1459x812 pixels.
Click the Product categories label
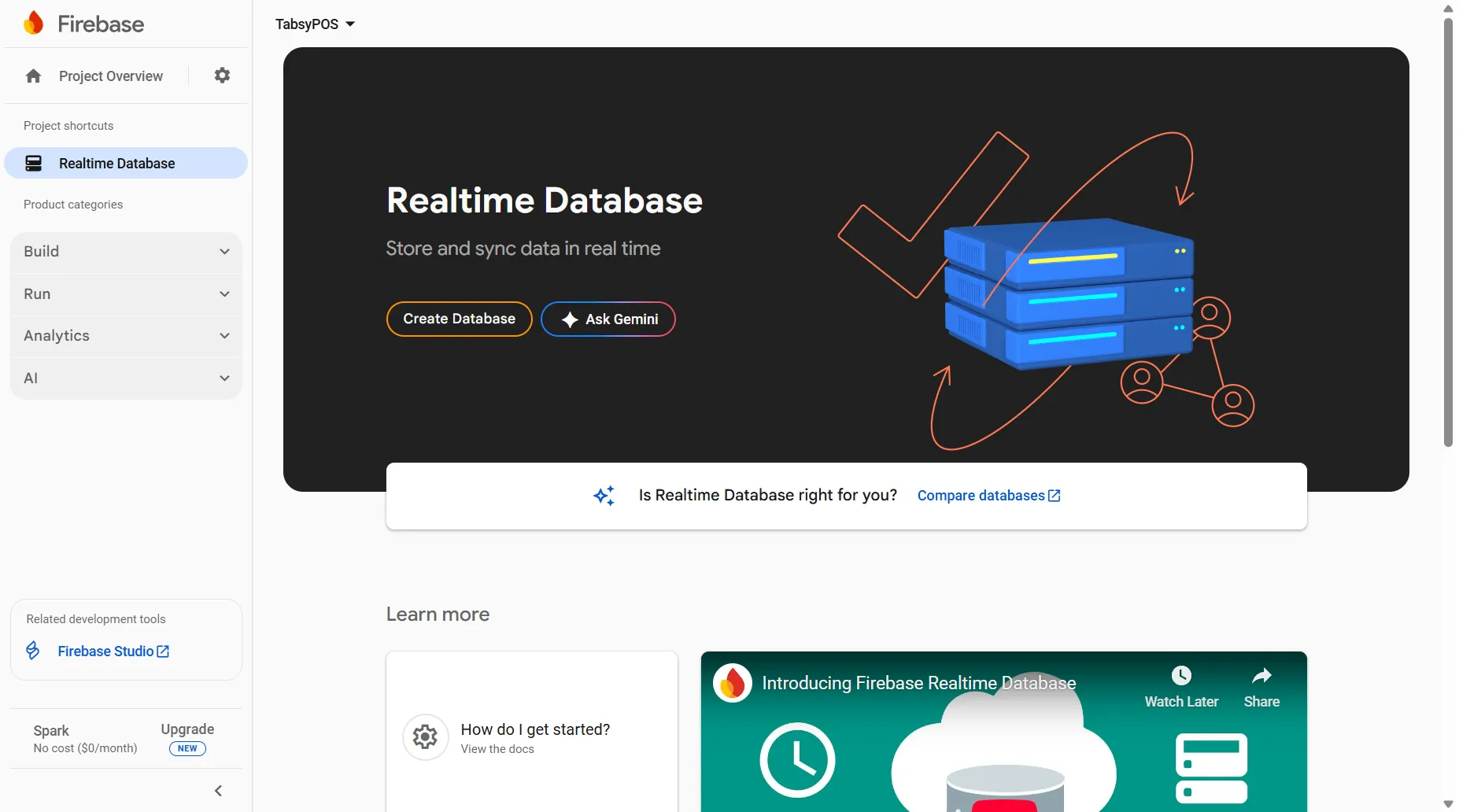(x=73, y=205)
